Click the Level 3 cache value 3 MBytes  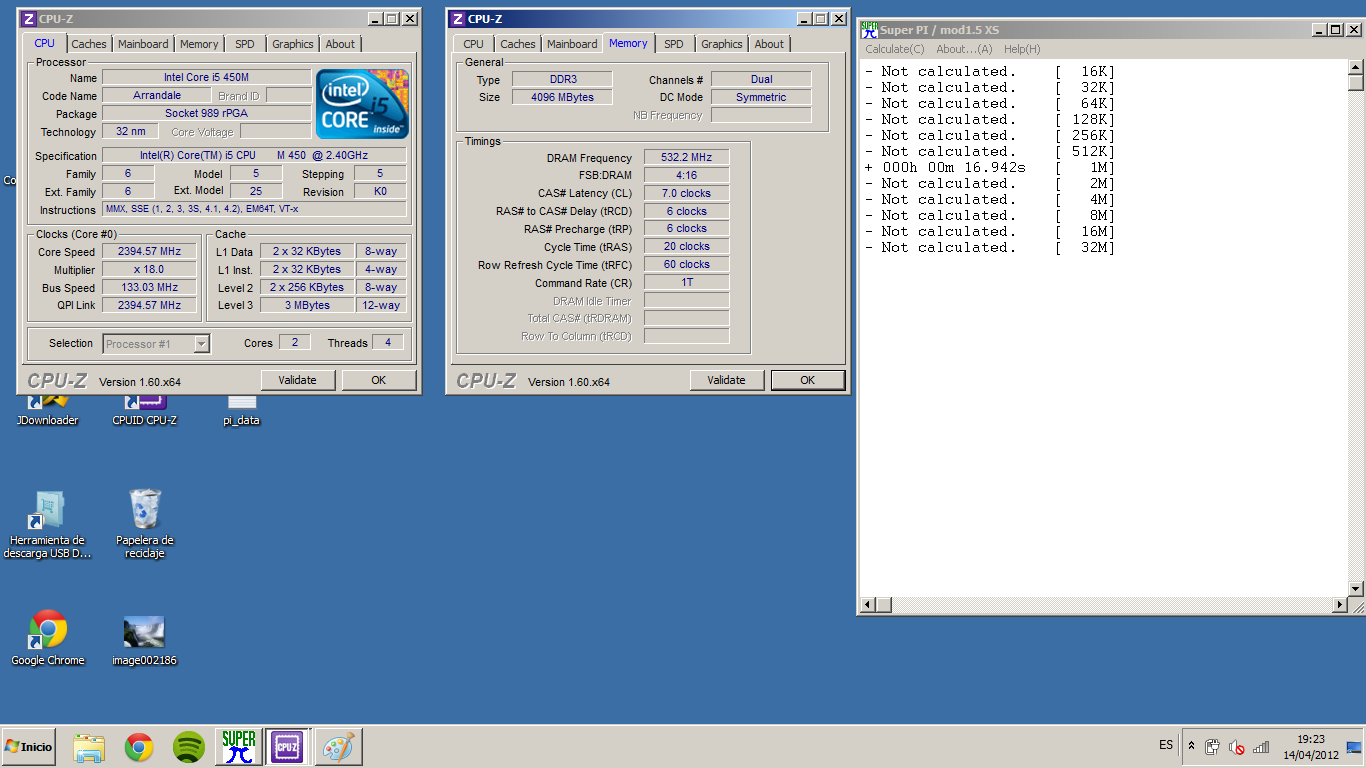[307, 306]
